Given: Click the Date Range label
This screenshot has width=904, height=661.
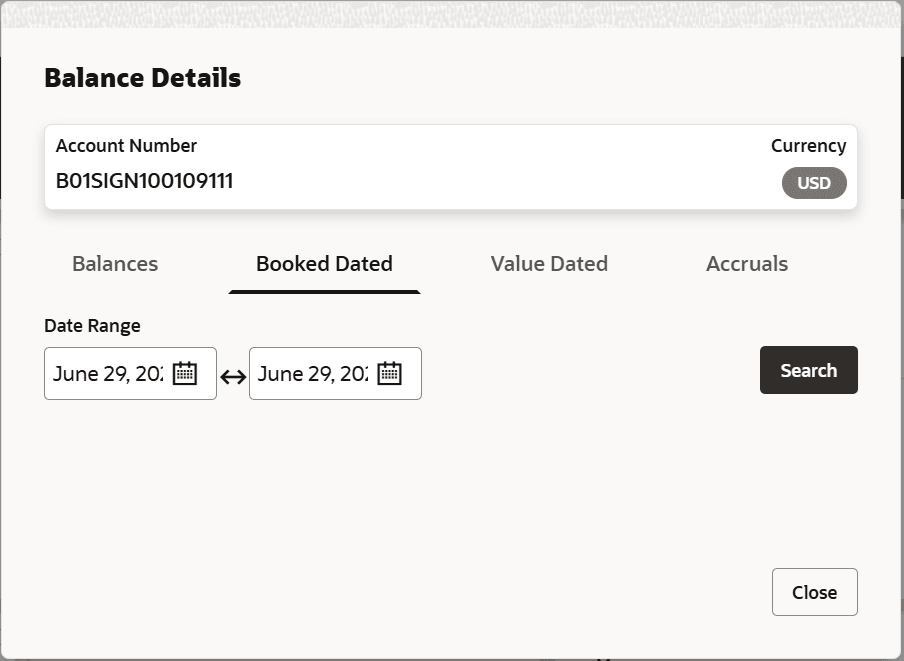Looking at the screenshot, I should tap(92, 325).
